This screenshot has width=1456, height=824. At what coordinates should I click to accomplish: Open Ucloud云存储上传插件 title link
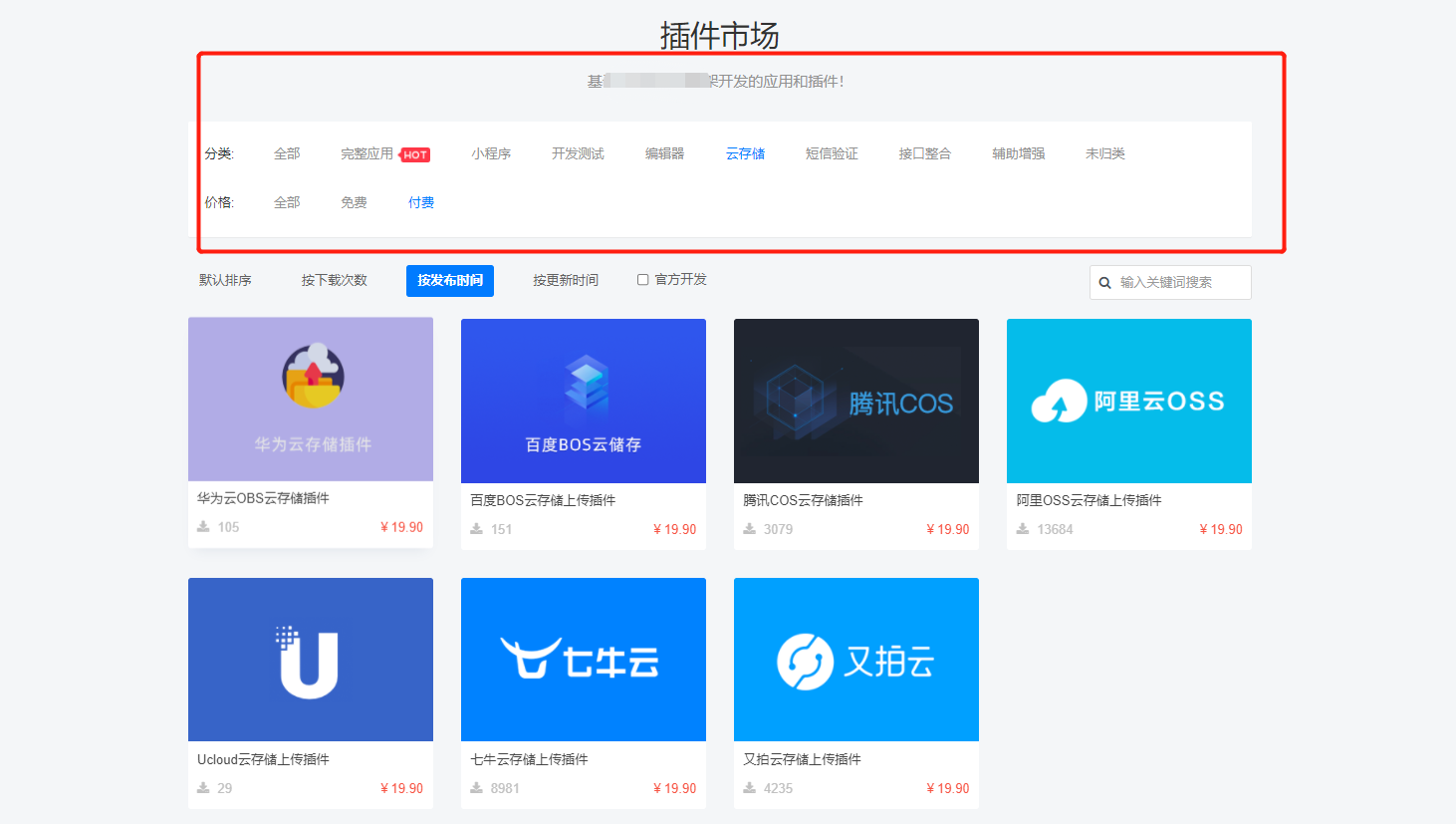click(x=263, y=759)
